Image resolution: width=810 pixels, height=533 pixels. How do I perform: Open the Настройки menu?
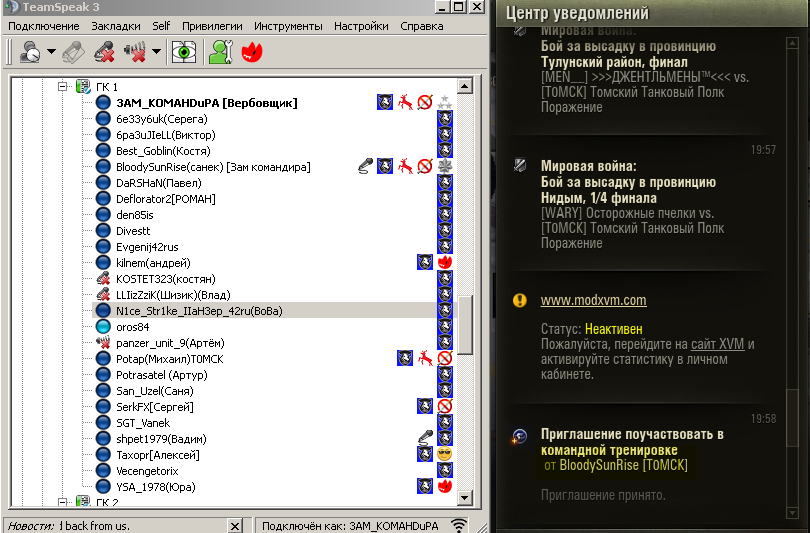click(361, 26)
